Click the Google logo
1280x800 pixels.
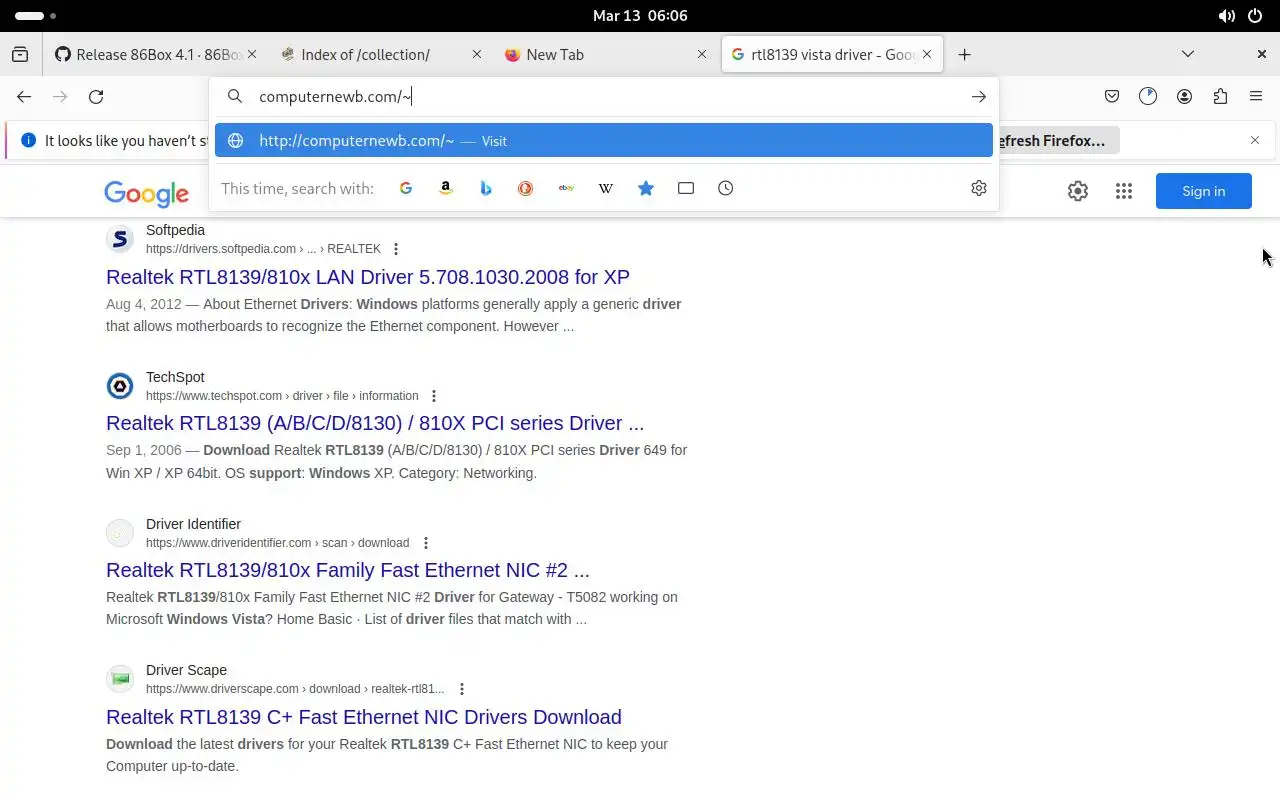point(146,193)
